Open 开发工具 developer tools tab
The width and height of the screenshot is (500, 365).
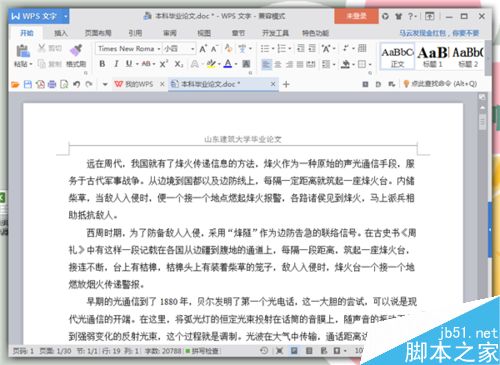[x=275, y=33]
